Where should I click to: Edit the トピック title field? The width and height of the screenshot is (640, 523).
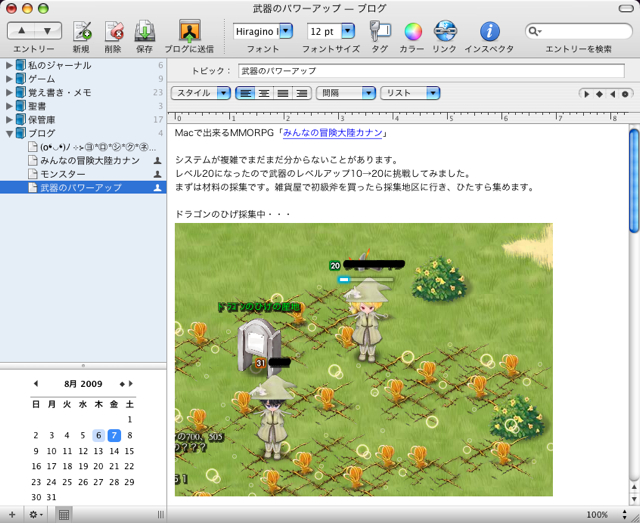431,71
